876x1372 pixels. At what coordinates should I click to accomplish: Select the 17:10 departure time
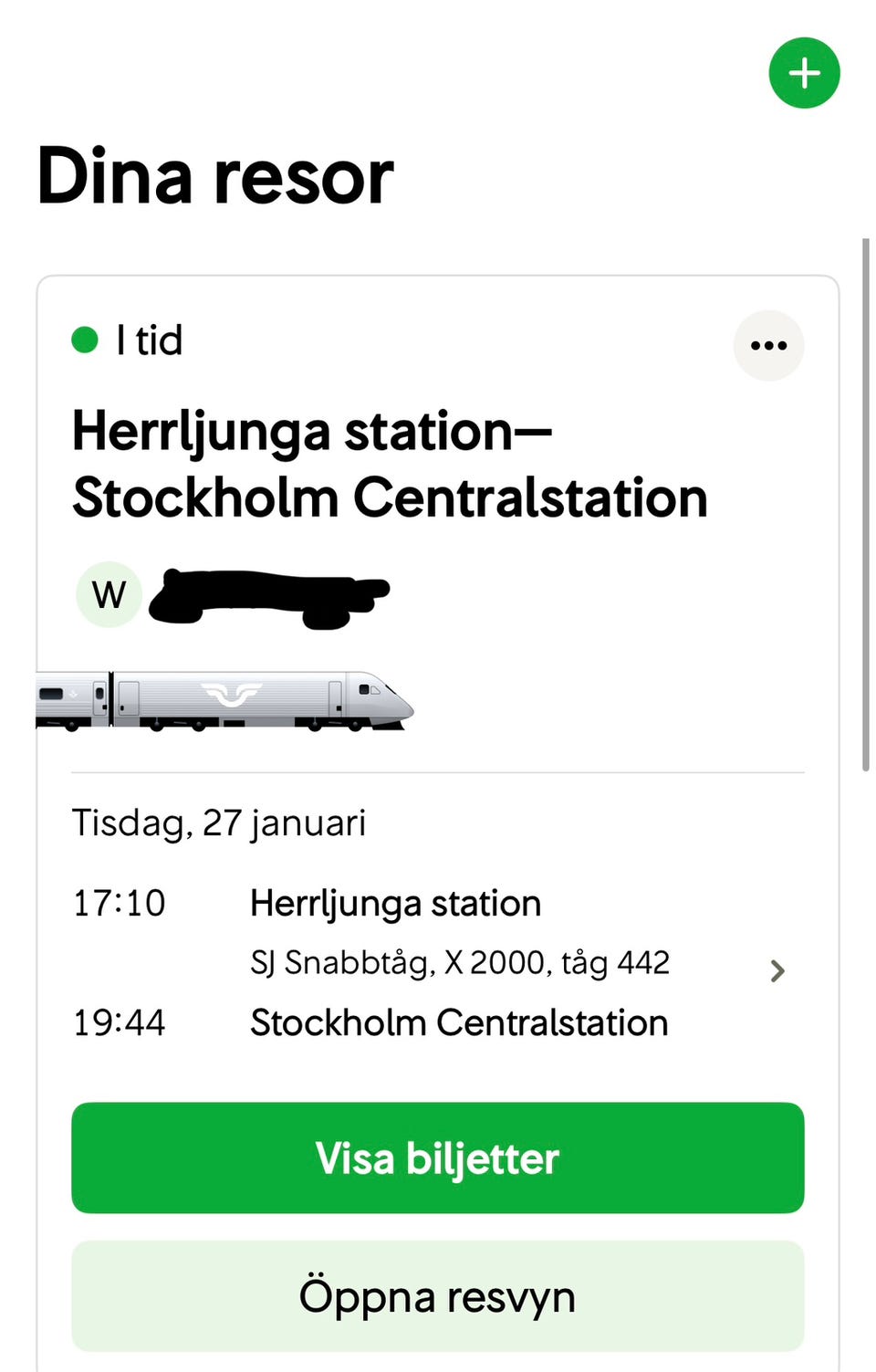119,904
